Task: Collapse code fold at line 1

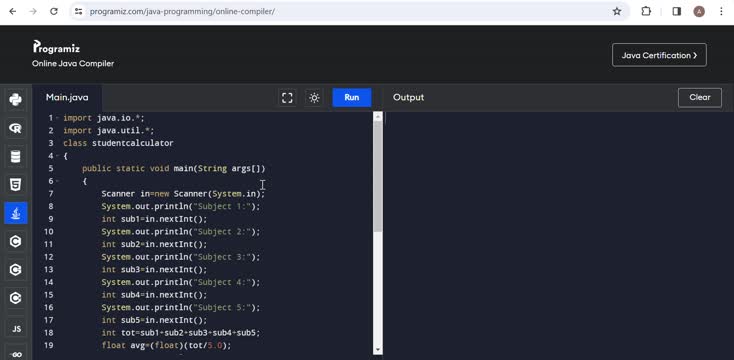Action: coord(57,118)
